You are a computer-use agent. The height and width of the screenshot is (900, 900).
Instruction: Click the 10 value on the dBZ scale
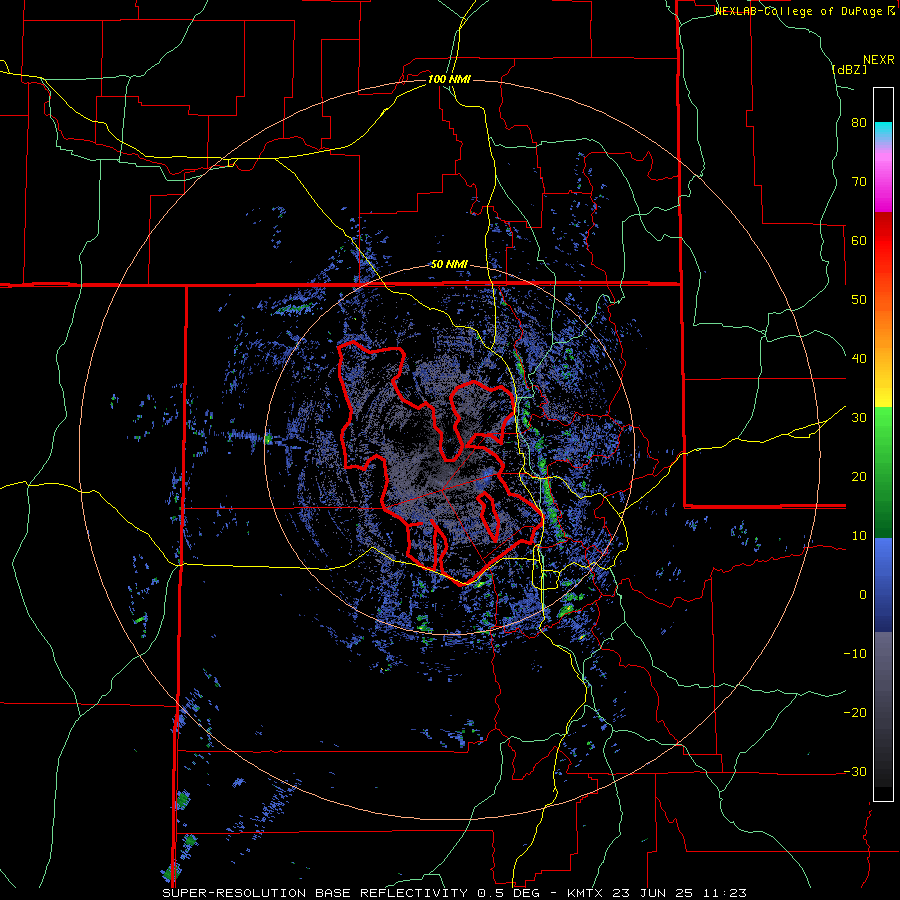859,536
